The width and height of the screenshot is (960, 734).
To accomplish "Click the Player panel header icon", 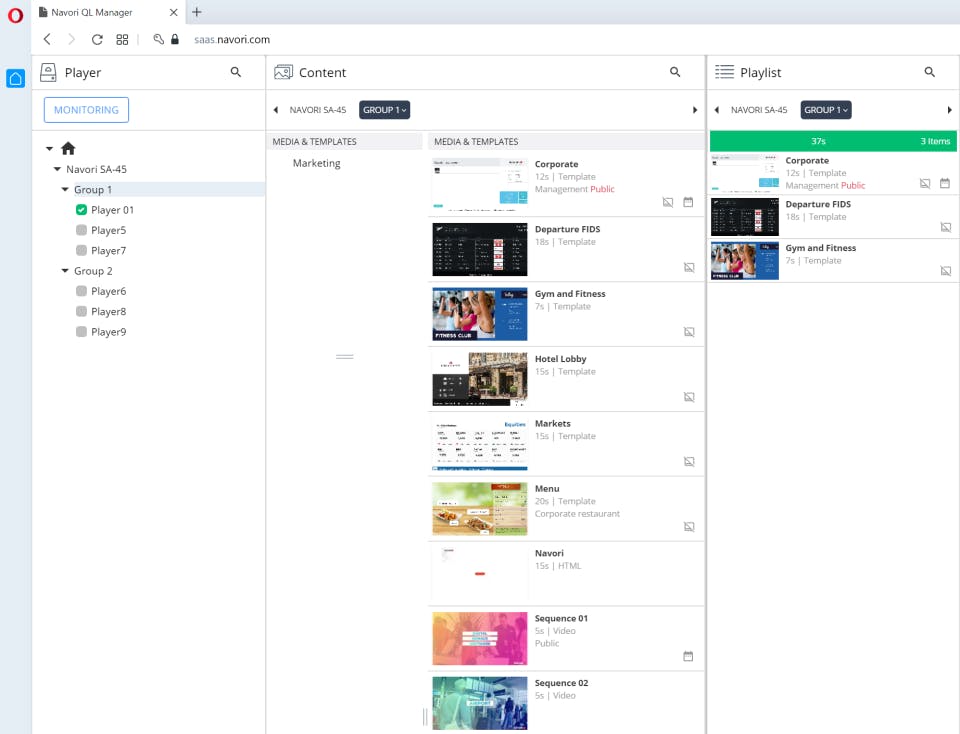I will point(48,72).
